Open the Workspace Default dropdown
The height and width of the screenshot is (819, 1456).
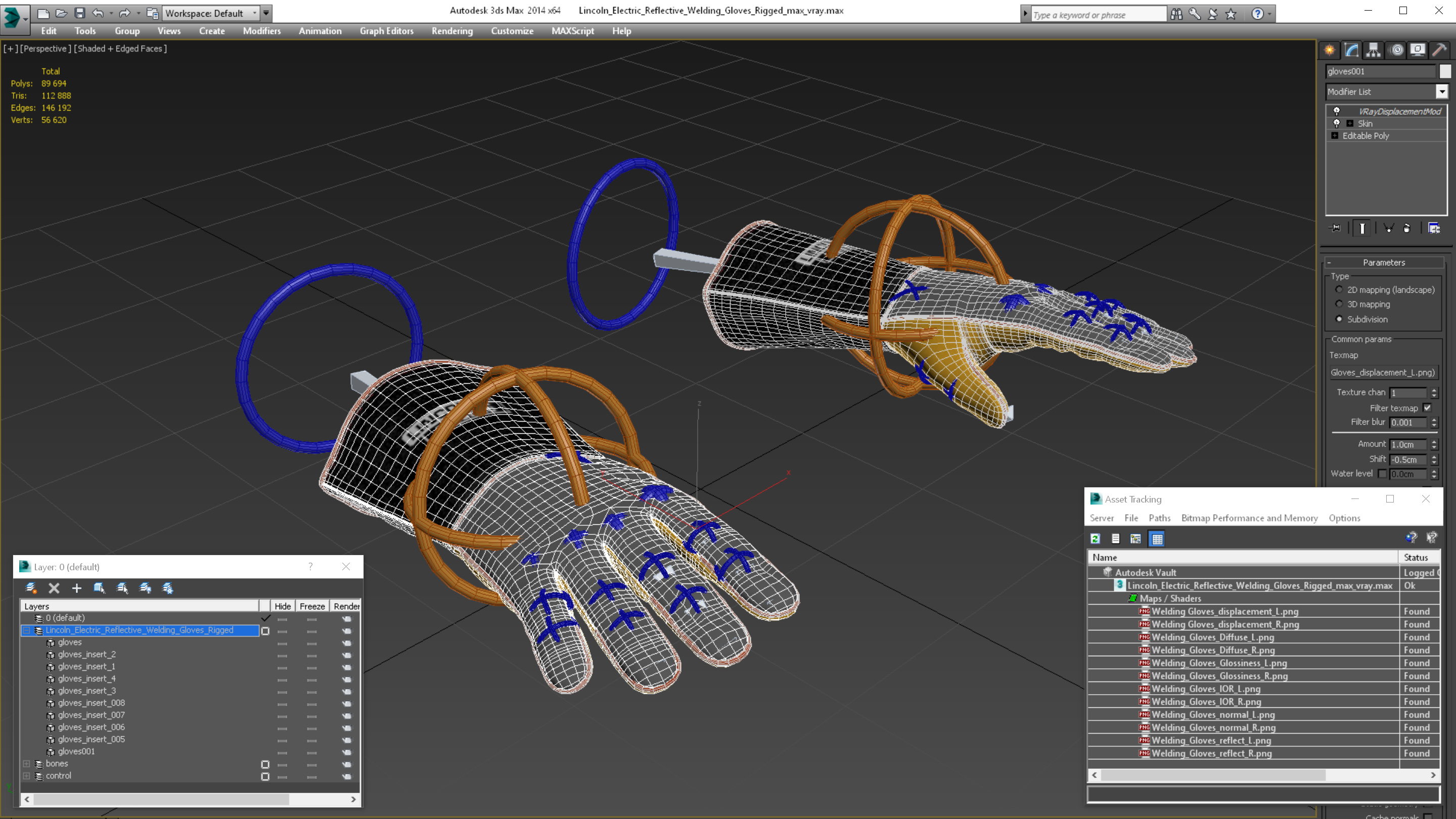(211, 13)
